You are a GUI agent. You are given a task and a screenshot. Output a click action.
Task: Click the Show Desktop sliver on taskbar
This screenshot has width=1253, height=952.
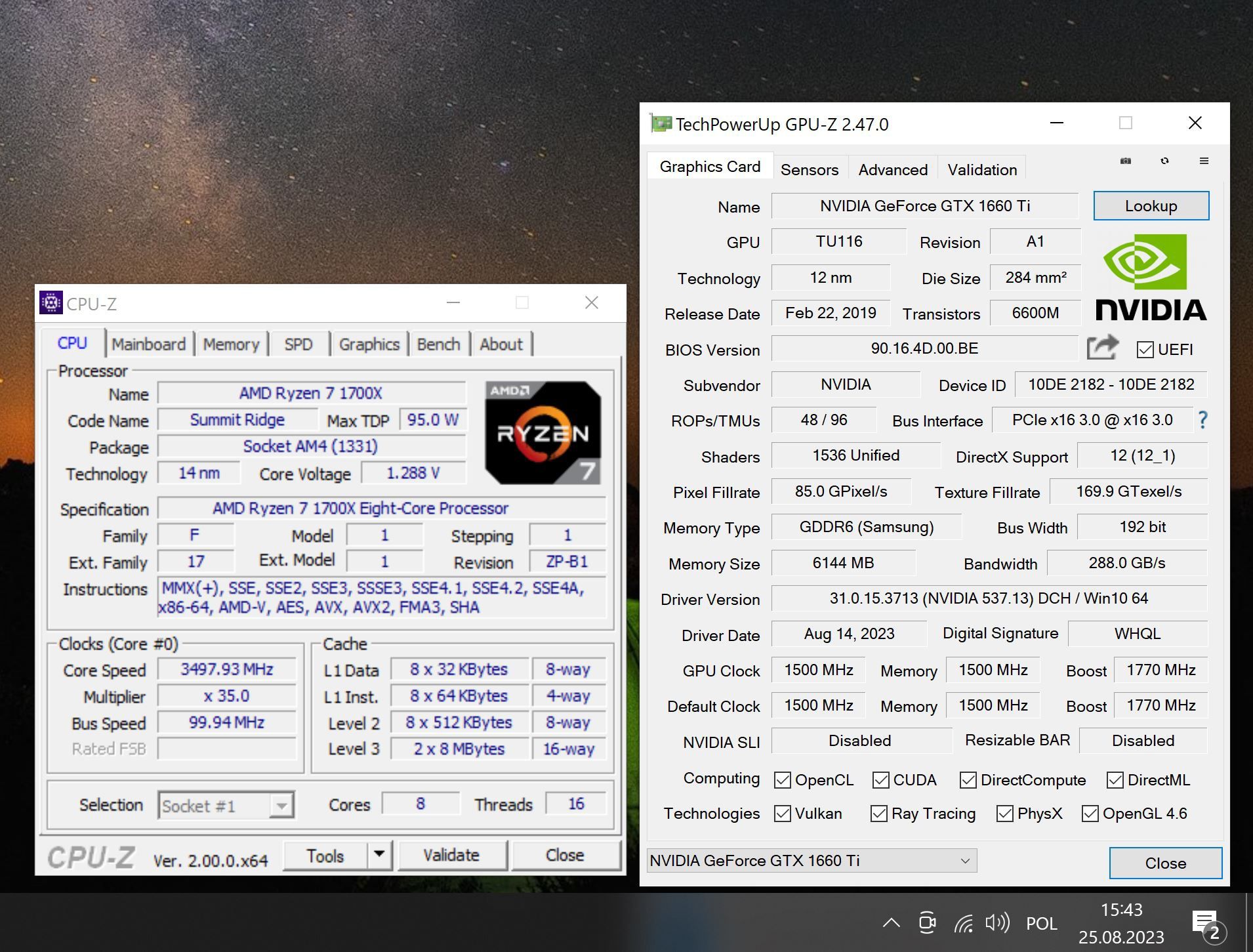point(1248,922)
